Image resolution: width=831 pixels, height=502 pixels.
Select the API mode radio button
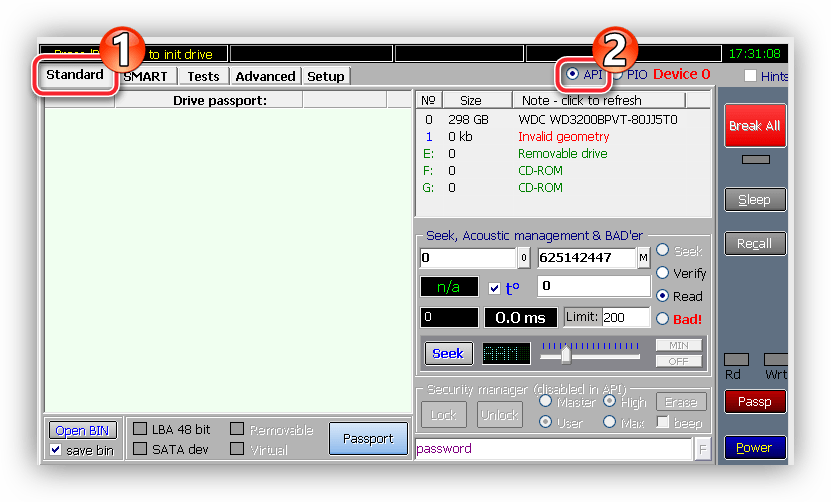[x=572, y=74]
